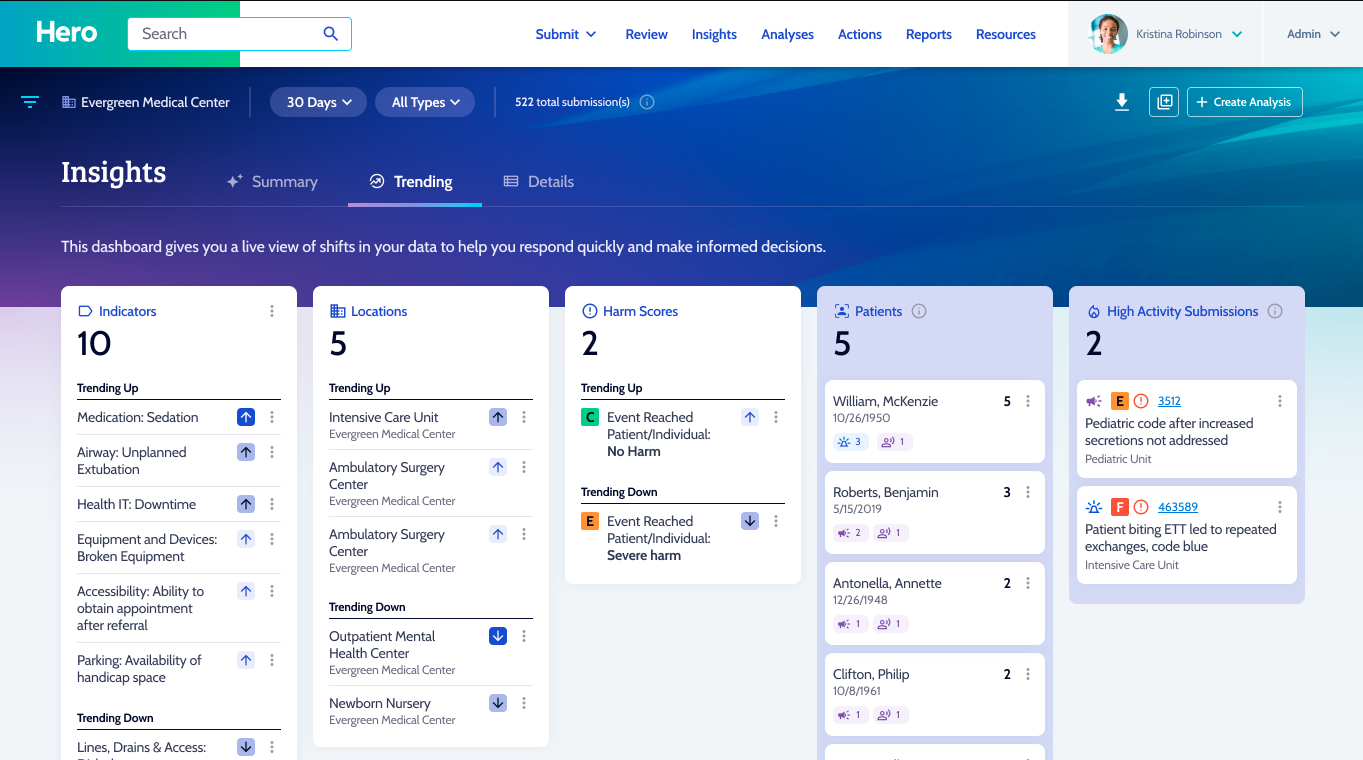Switch to the Summary tab
Viewport: 1363px width, 760px height.
pyautogui.click(x=272, y=182)
